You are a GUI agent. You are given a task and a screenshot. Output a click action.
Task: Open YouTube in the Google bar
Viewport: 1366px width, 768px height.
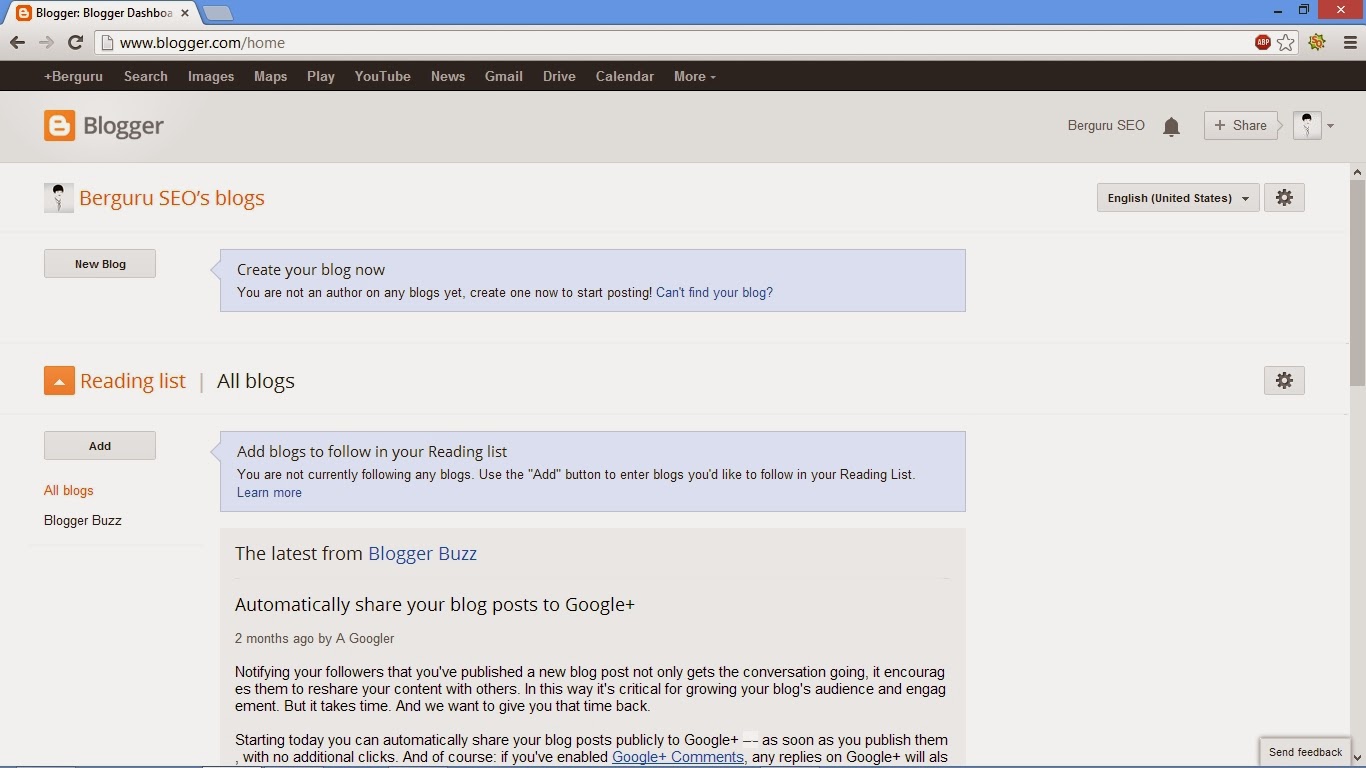point(383,76)
